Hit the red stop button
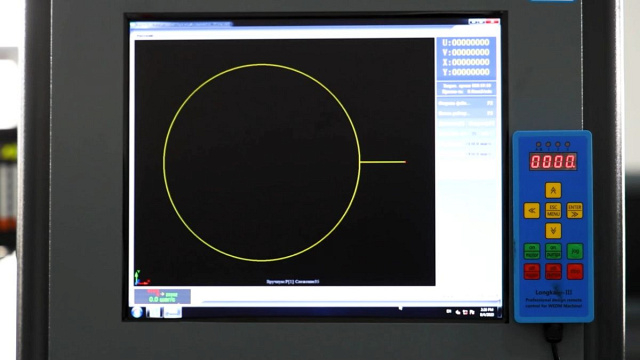The image size is (640, 360). (x=575, y=271)
